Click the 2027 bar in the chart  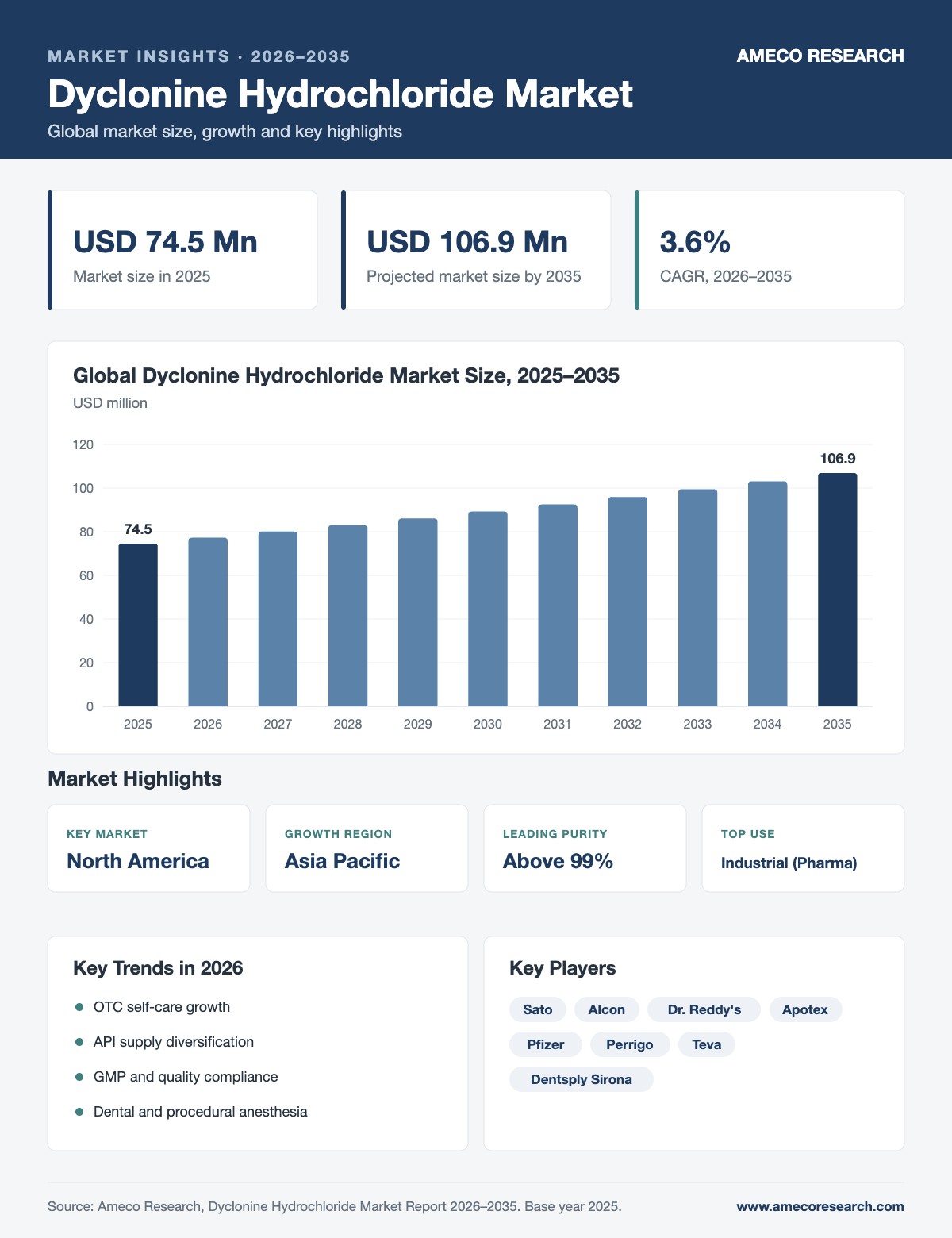(x=278, y=619)
